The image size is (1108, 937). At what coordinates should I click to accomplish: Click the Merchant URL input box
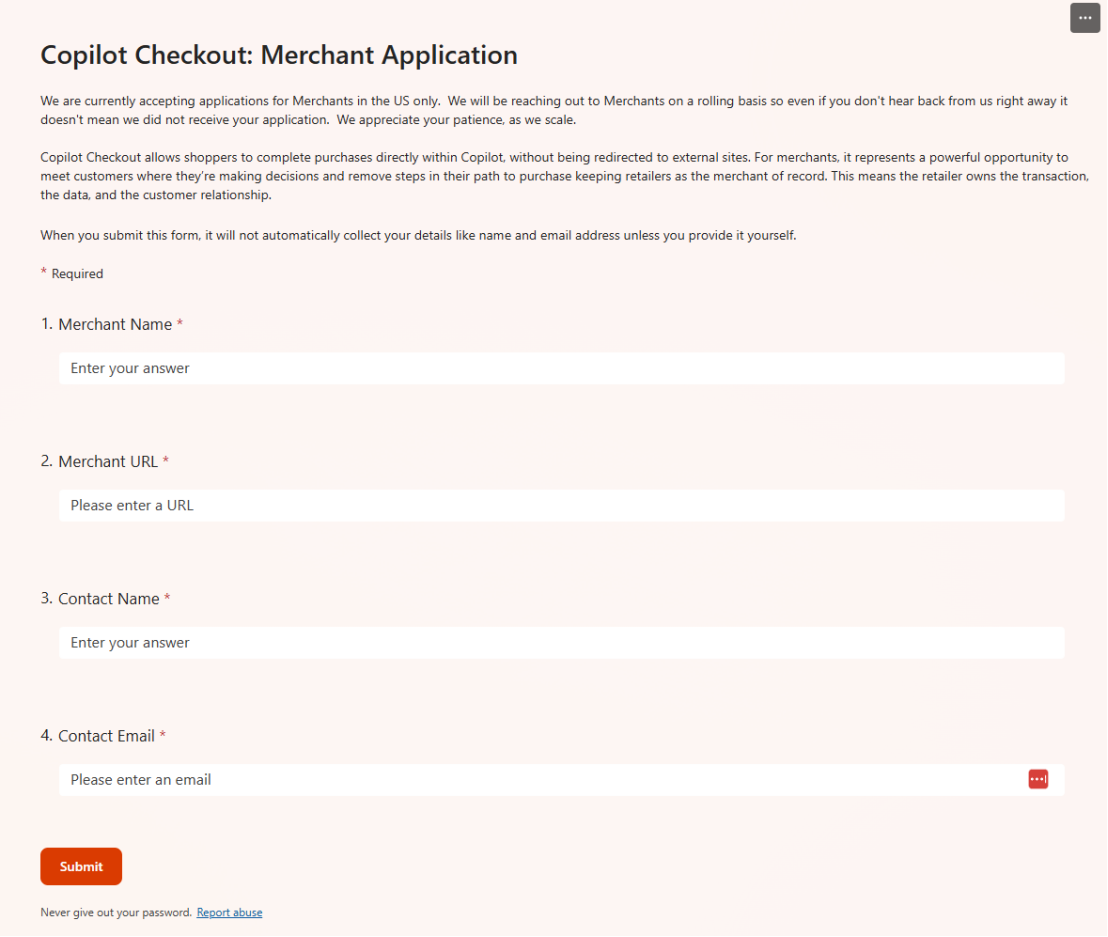(x=562, y=505)
